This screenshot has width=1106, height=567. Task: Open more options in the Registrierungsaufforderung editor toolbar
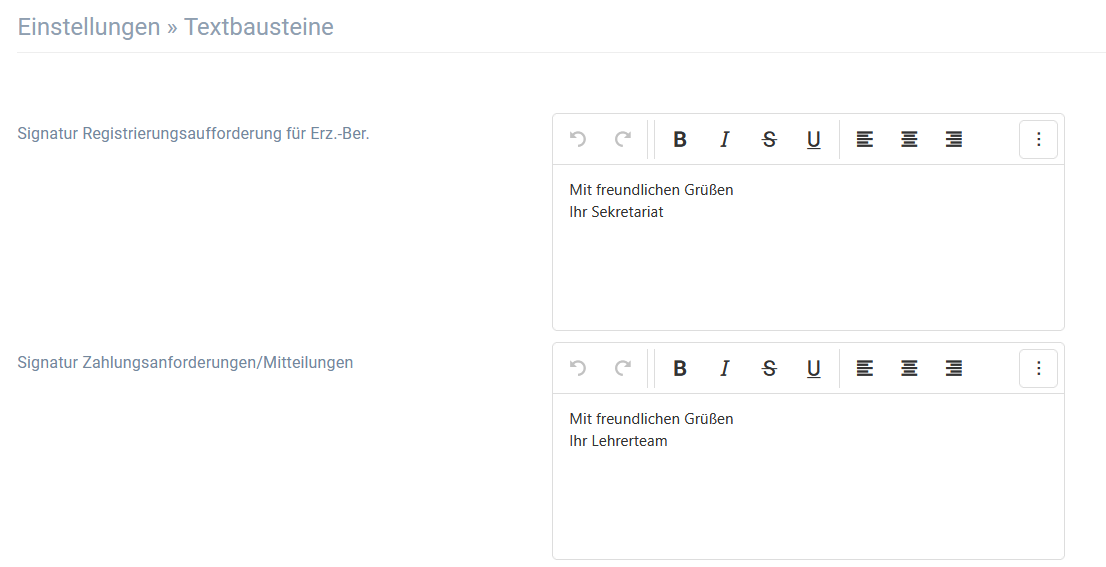click(x=1038, y=140)
